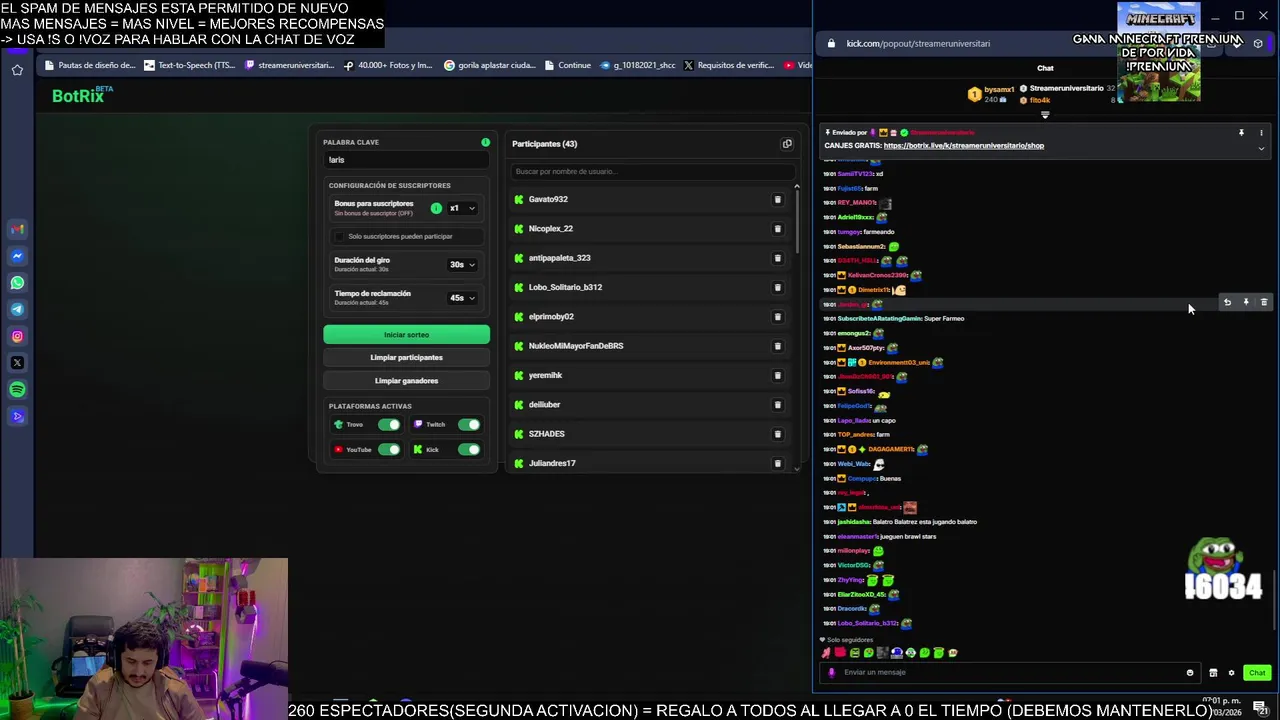The width and height of the screenshot is (1280, 720).
Task: Delete participant elprimoby02
Action: 777,317
